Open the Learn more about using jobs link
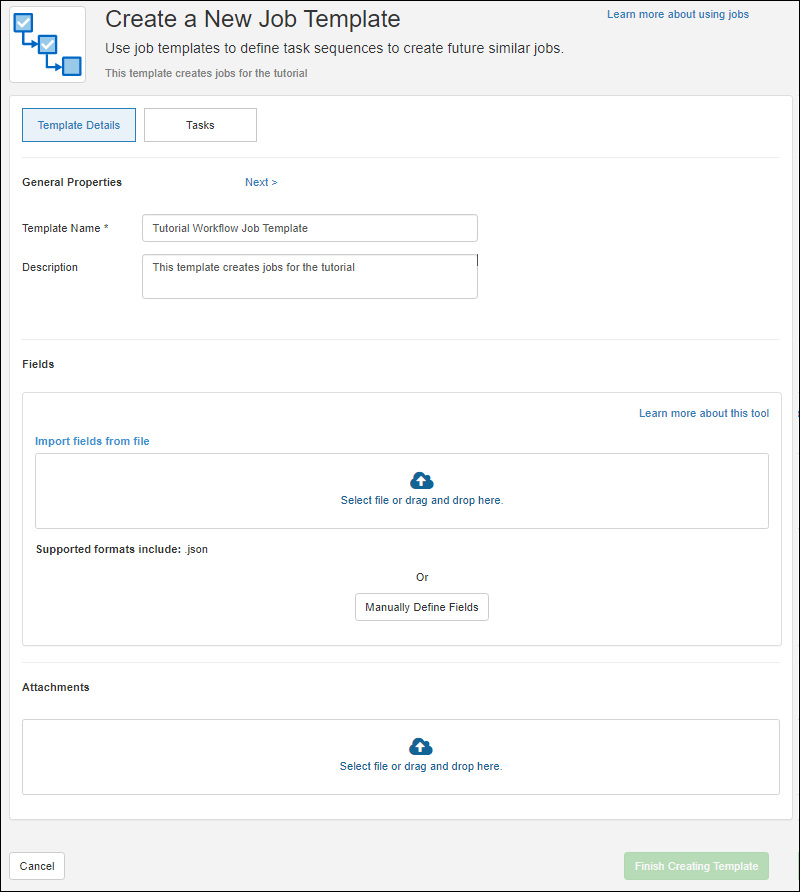Viewport: 800px width, 892px height. [677, 14]
